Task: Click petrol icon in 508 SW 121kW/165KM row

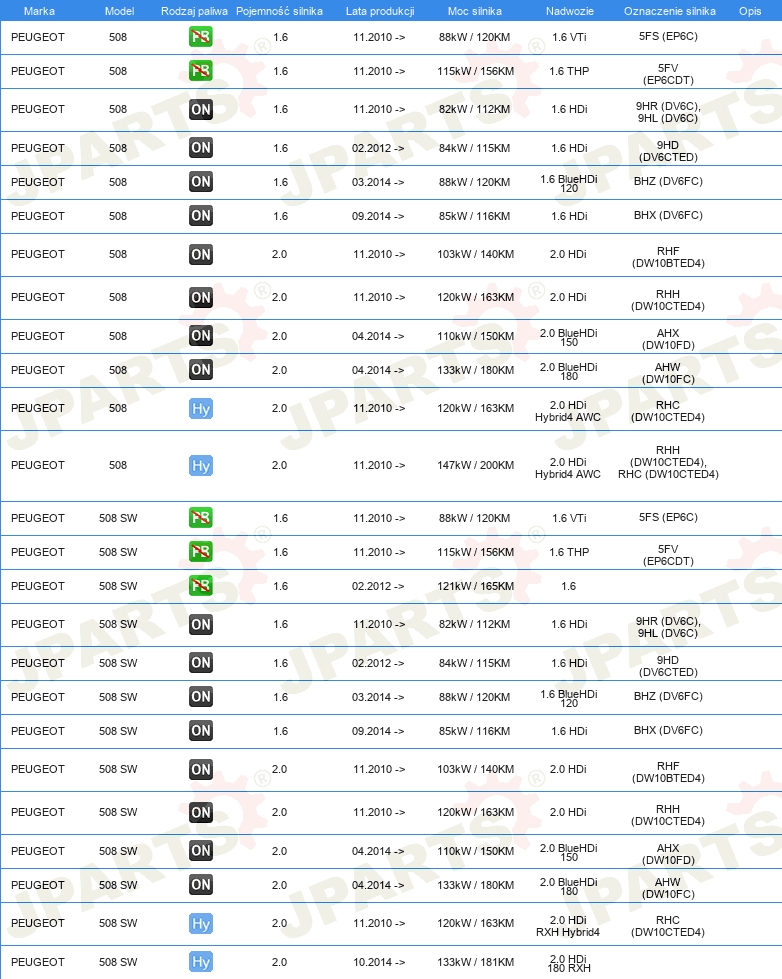Action: click(x=200, y=586)
